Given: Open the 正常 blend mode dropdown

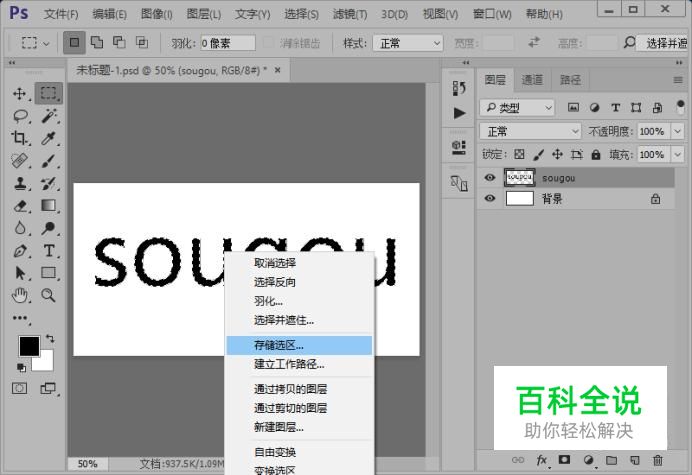Looking at the screenshot, I should (x=530, y=132).
